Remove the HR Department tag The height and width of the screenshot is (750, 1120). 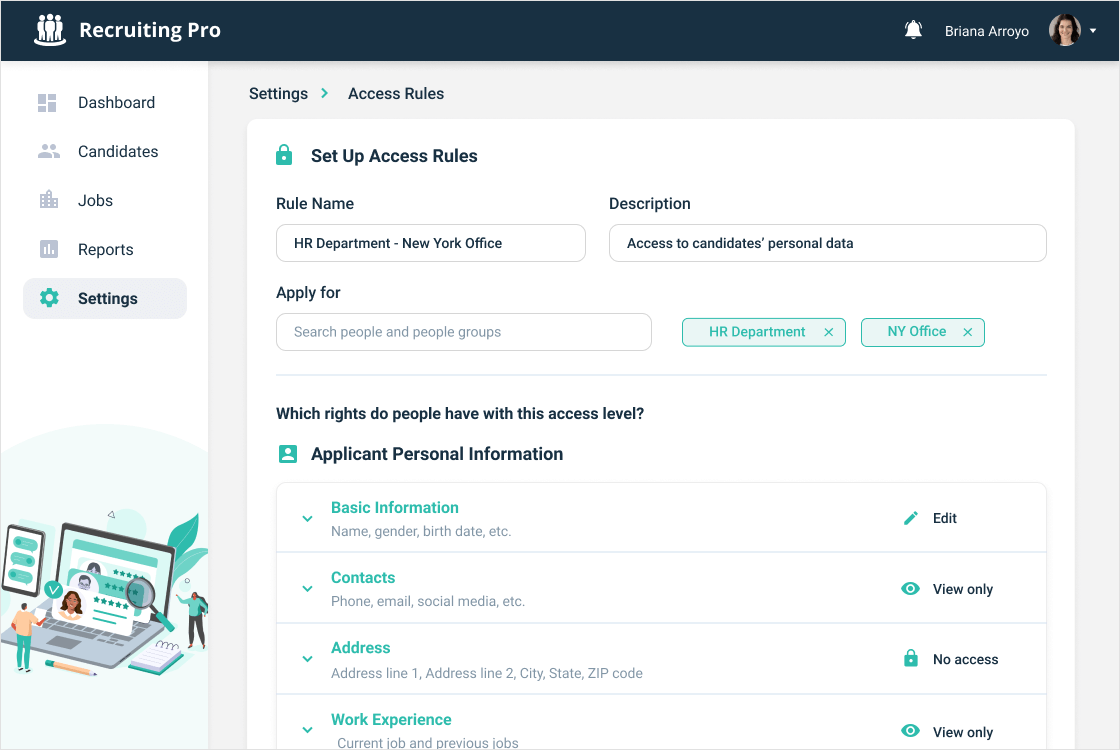pyautogui.click(x=828, y=333)
